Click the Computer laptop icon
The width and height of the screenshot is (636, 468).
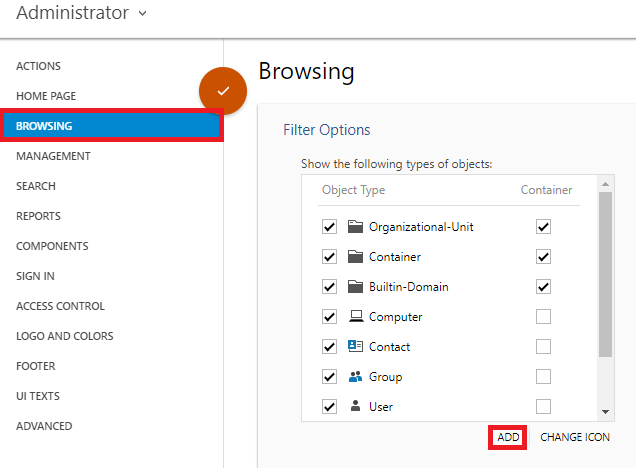(x=356, y=316)
